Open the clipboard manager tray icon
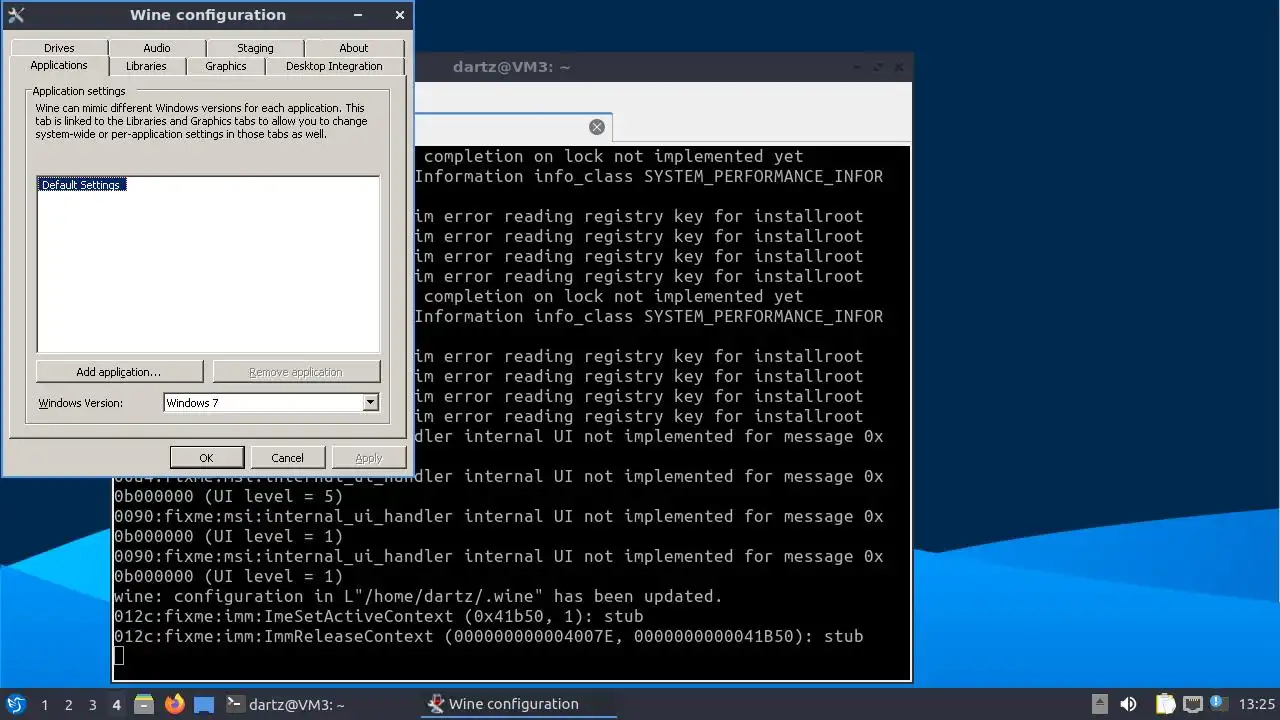Image resolution: width=1280 pixels, height=720 pixels. click(1165, 704)
